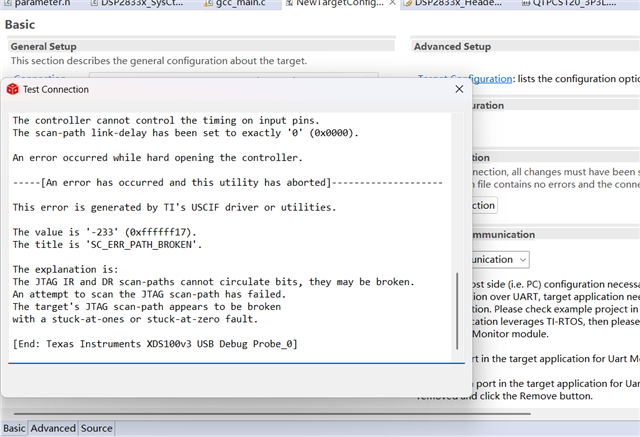Click the 'scan-path link-delay has been set' line
The image size is (640, 437).
click(x=185, y=133)
